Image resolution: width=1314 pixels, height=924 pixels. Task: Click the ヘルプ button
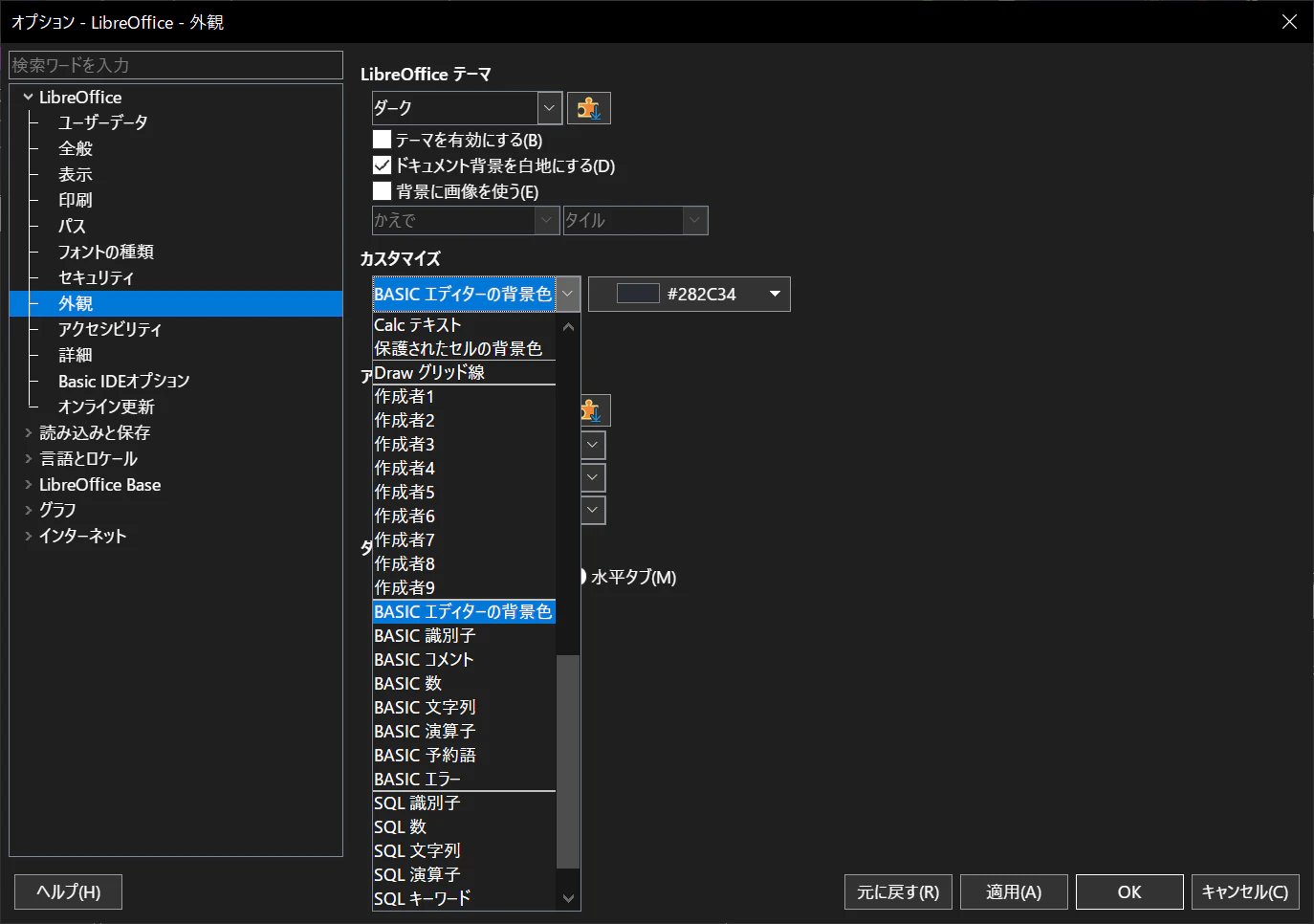point(69,891)
